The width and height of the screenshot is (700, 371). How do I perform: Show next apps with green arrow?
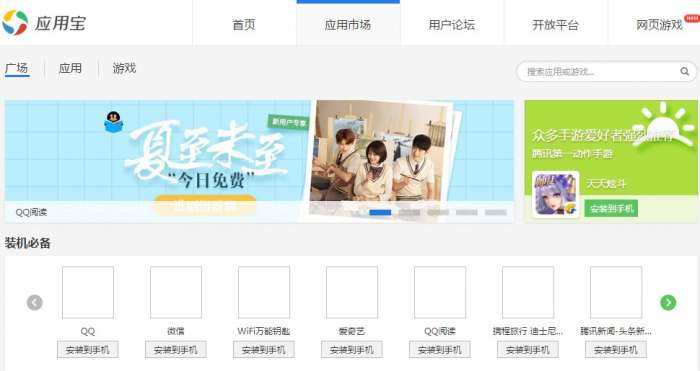coord(668,303)
